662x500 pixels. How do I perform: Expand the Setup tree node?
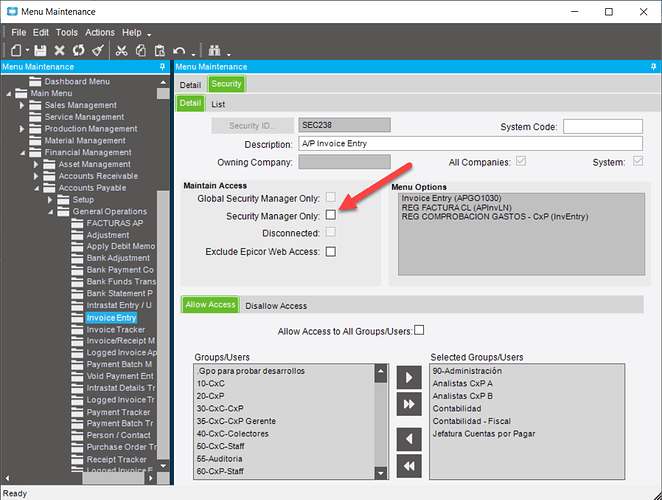(50, 200)
